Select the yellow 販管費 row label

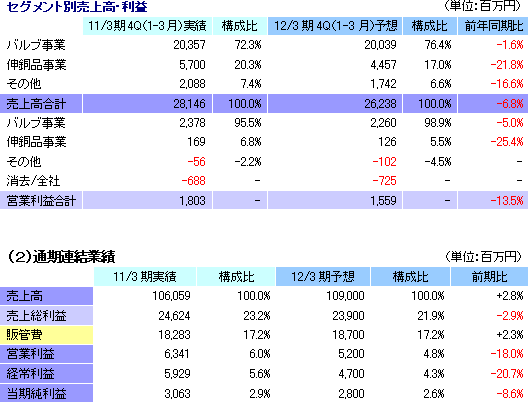pyautogui.click(x=46, y=335)
